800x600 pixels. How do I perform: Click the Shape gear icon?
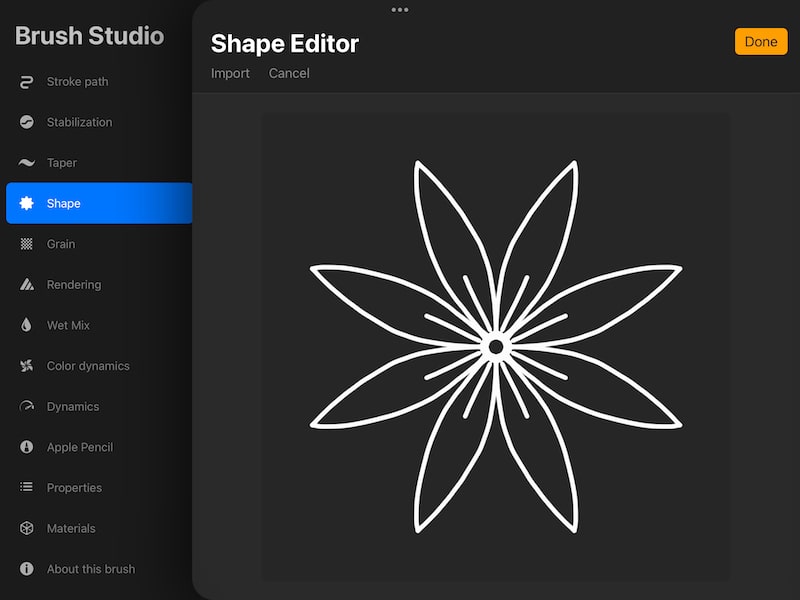pyautogui.click(x=24, y=203)
